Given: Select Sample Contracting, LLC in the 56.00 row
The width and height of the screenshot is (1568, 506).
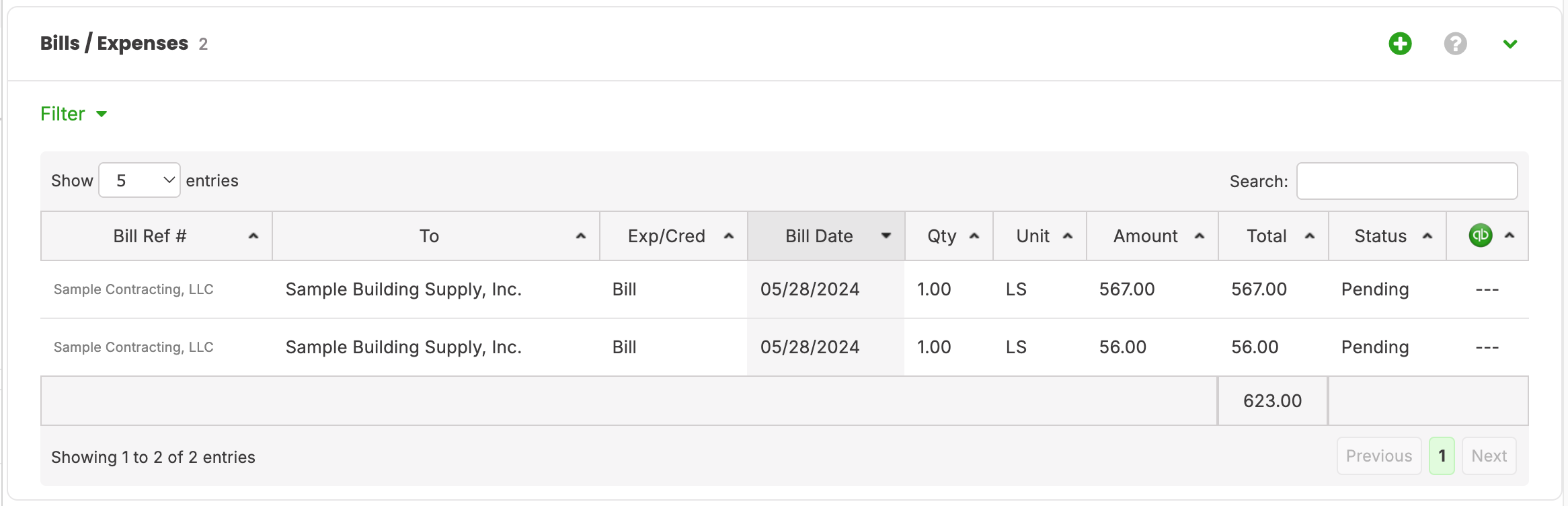Looking at the screenshot, I should (x=133, y=347).
